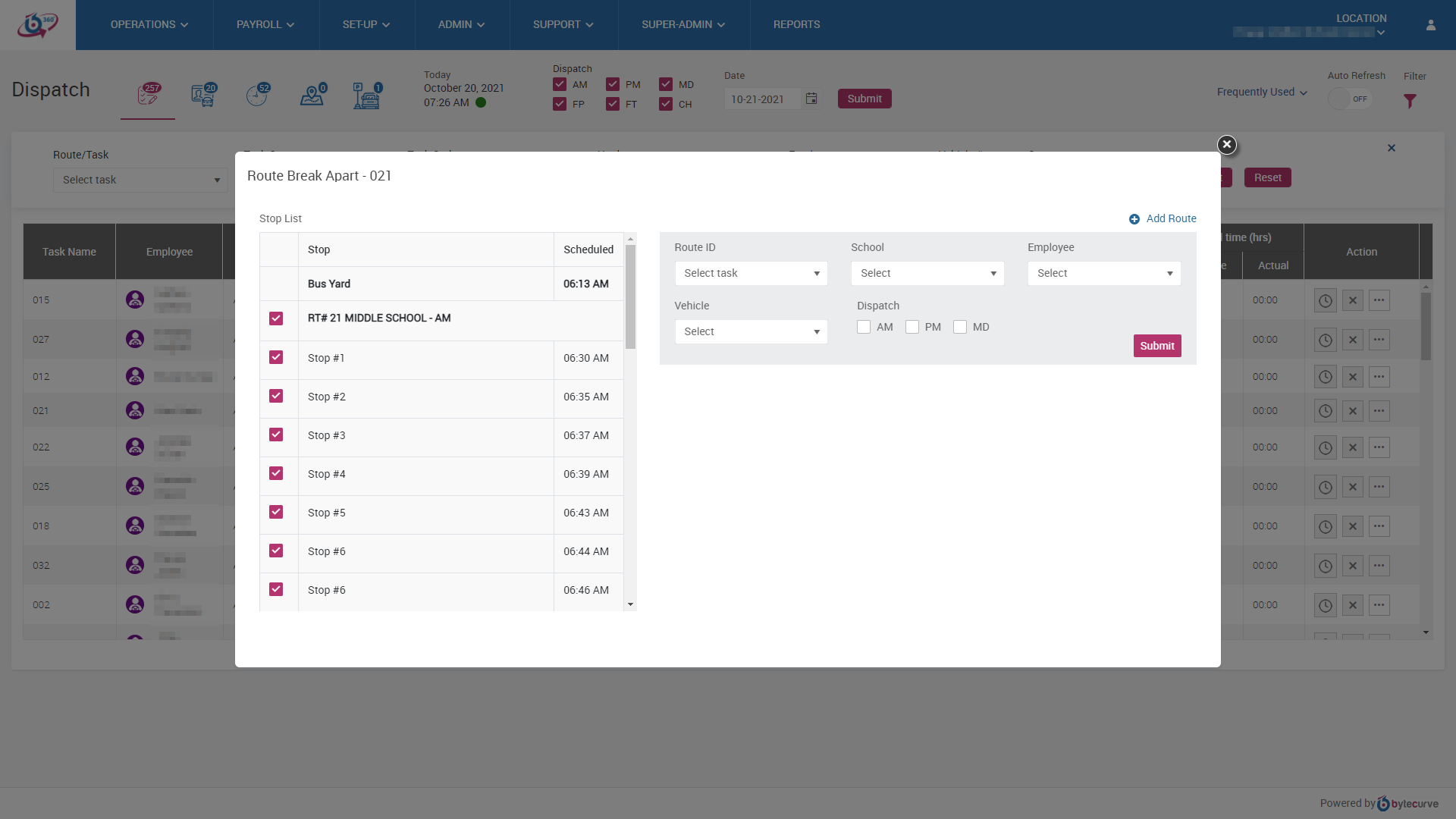
Task: Click the clock action icon for task 015
Action: coord(1325,300)
